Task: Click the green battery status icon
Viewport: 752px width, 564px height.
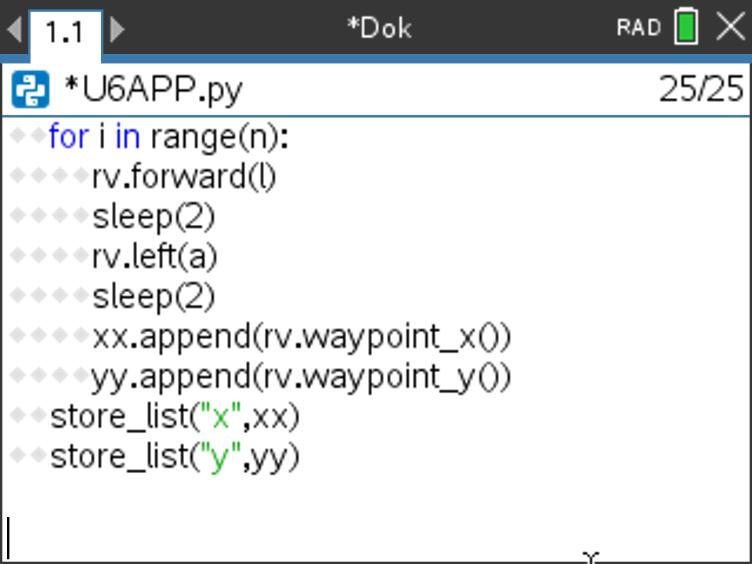Action: [686, 27]
